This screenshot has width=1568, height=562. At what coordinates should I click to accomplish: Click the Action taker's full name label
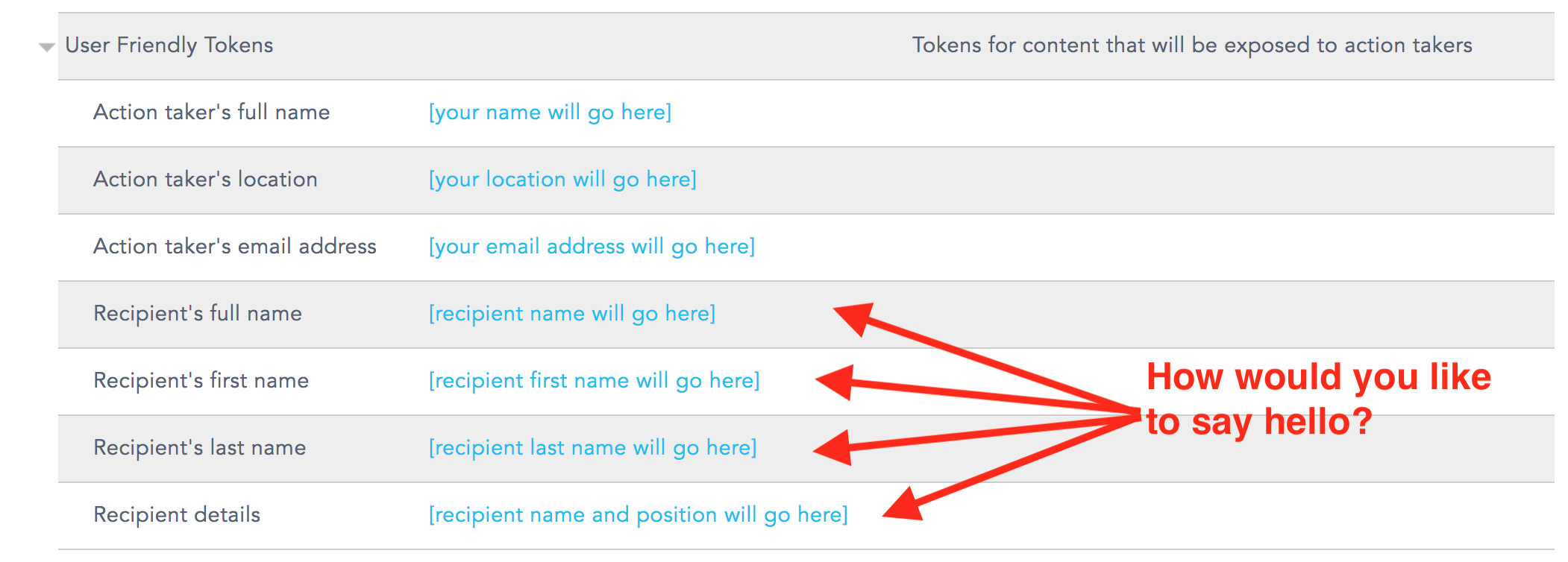click(x=212, y=113)
